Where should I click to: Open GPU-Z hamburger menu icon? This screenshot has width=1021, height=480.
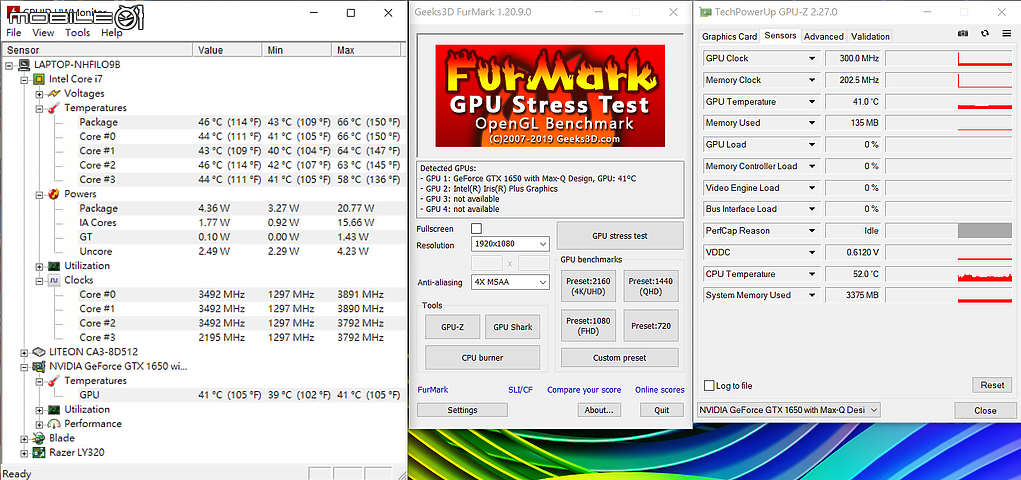tap(1006, 34)
